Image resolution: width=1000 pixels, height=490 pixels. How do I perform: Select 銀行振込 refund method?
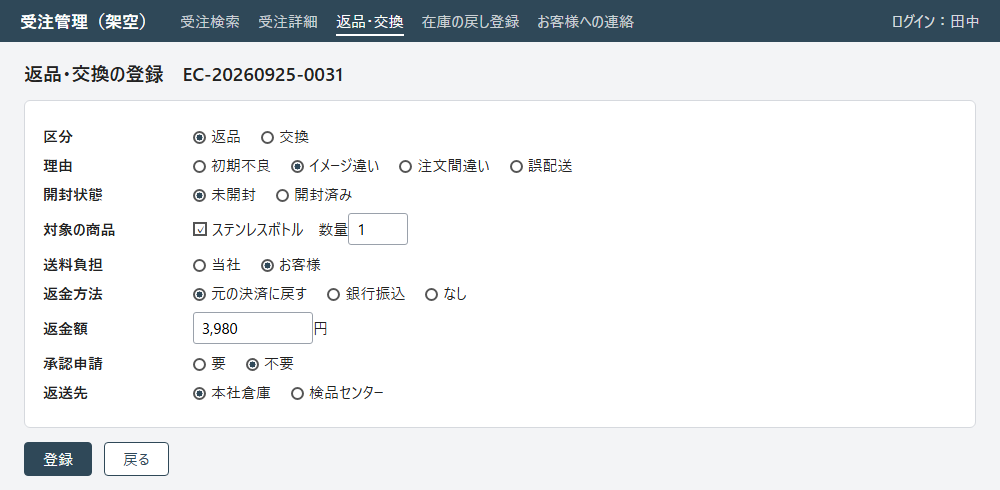point(334,294)
